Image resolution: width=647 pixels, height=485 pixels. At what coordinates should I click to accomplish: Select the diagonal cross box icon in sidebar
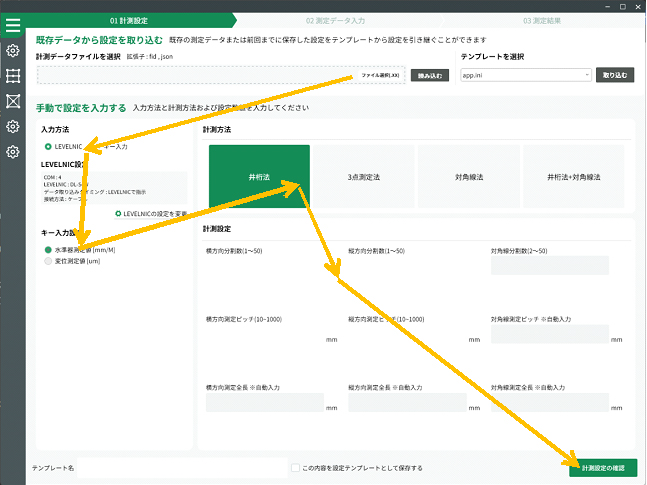click(13, 101)
